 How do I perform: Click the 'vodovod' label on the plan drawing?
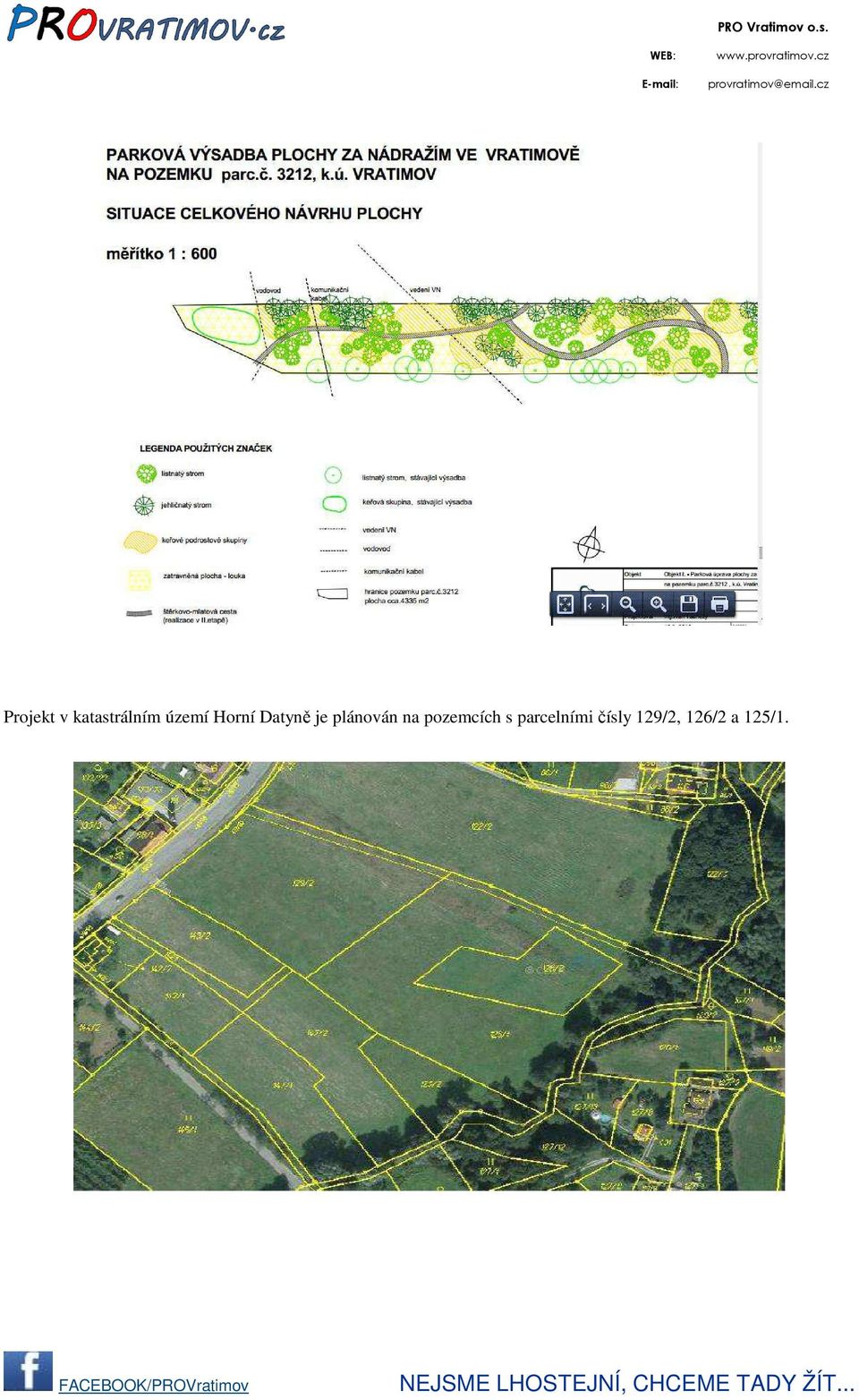click(x=268, y=290)
